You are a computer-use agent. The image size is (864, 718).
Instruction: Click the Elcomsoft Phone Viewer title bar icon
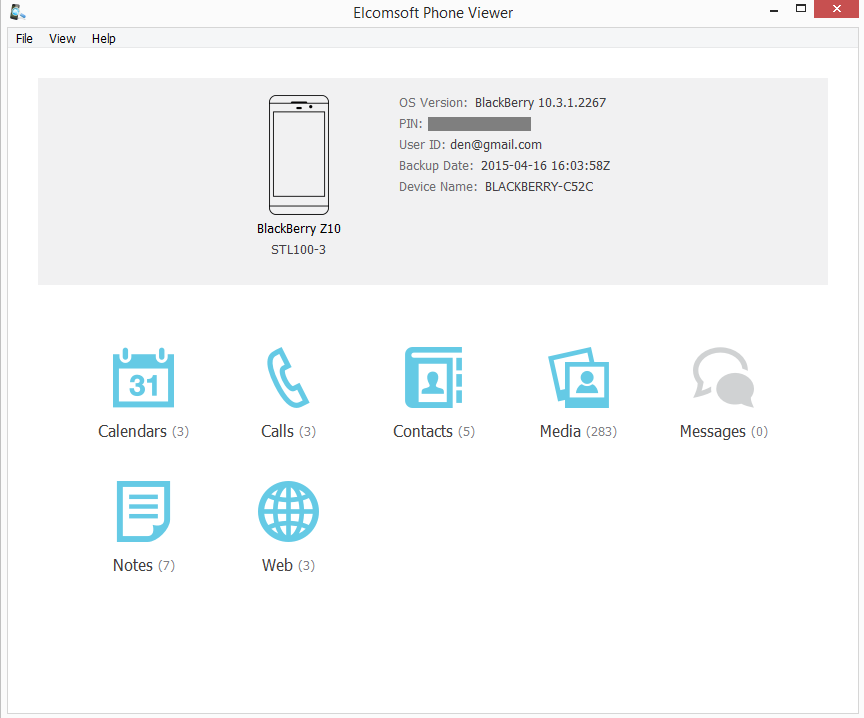point(16,11)
